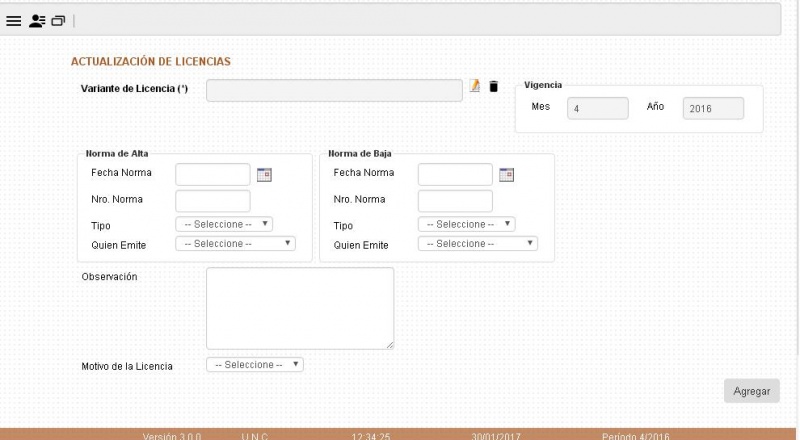Screen dimensions: 800x440
Task: Open the Motivo de la Licencia dropdown
Action: tap(254, 364)
